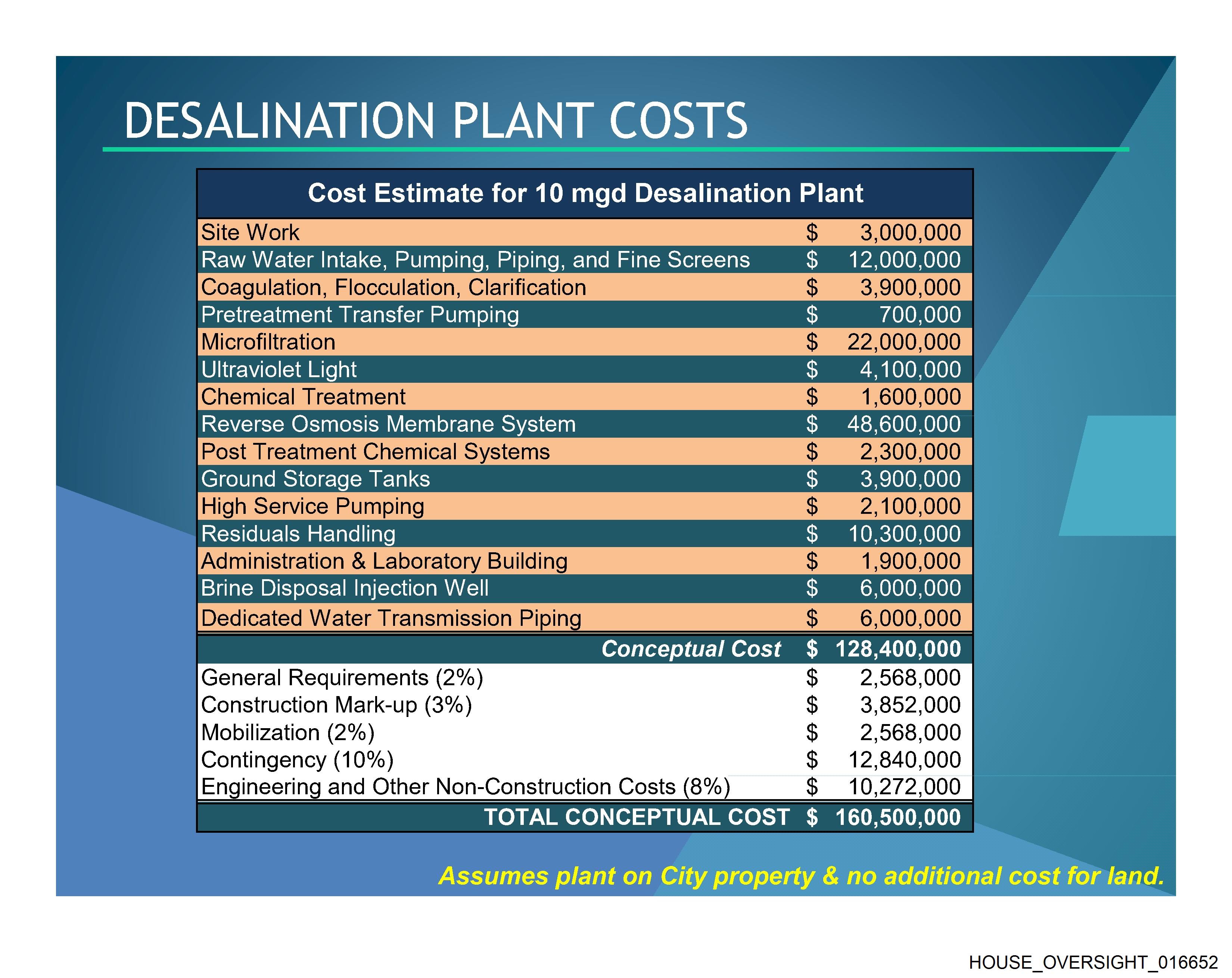Click the Desalination Plant Costs slide title
Viewport: 1232px width, 978px height.
[435, 121]
